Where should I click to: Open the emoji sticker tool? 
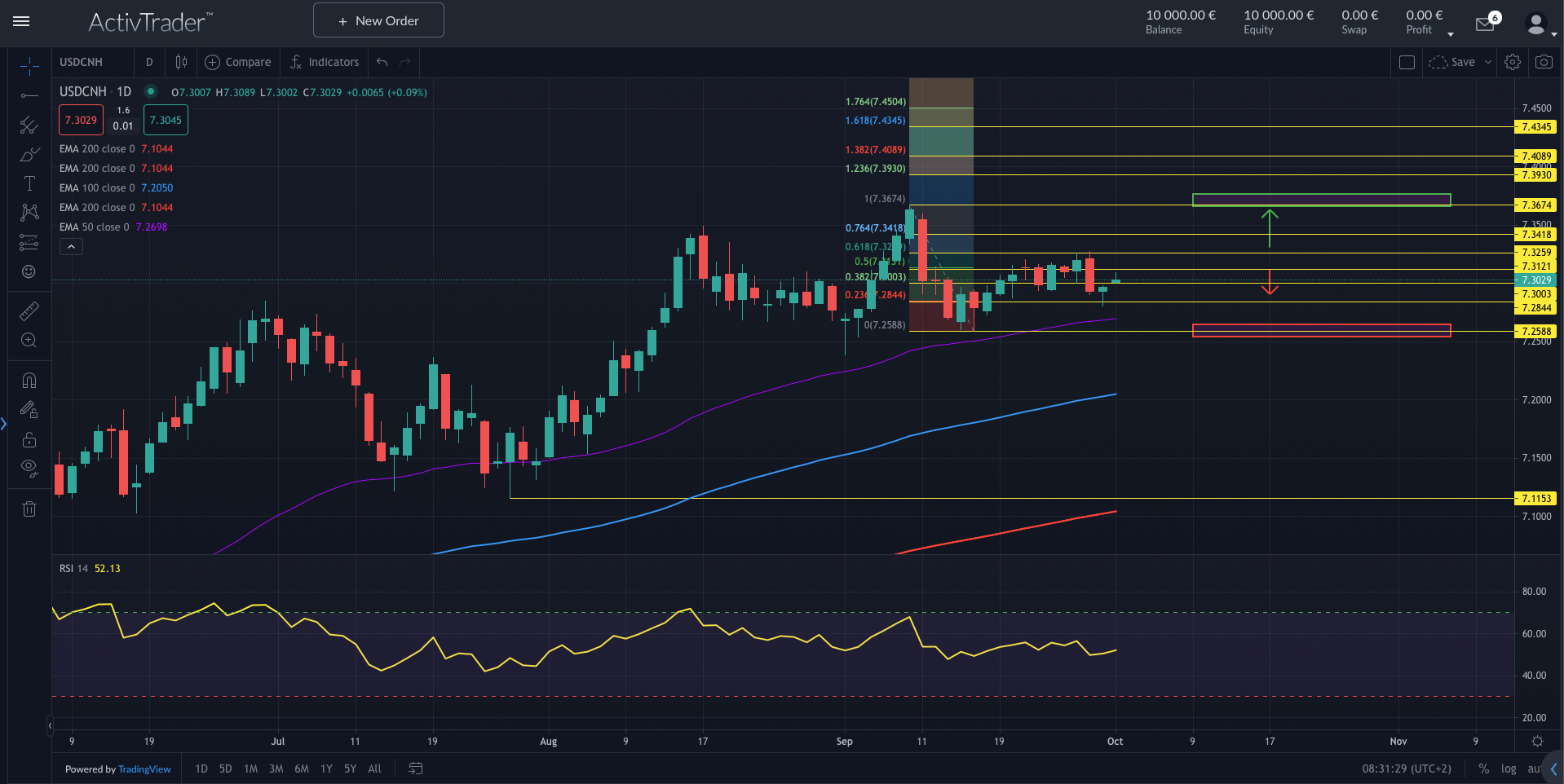(x=29, y=271)
